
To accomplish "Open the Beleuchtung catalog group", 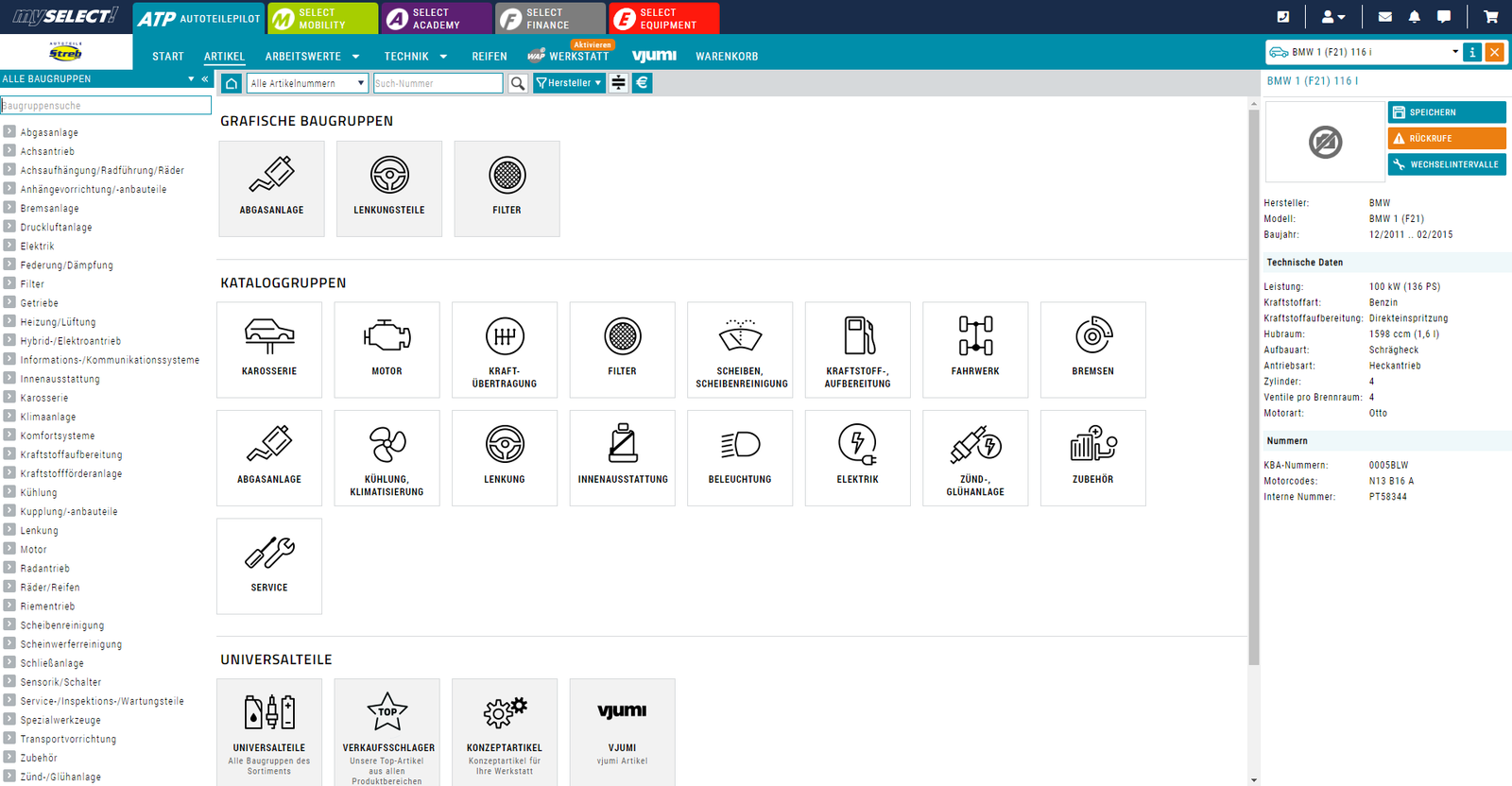I will click(740, 458).
